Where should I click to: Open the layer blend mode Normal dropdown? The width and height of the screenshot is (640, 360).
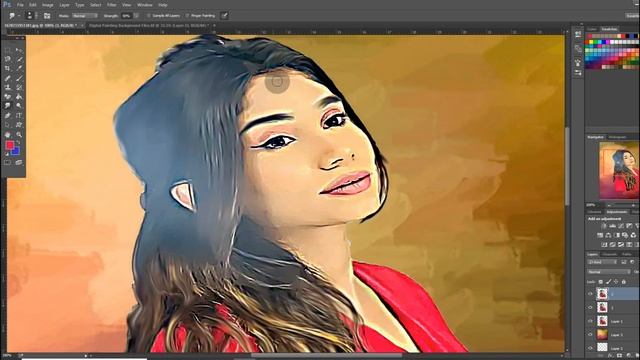coord(609,271)
